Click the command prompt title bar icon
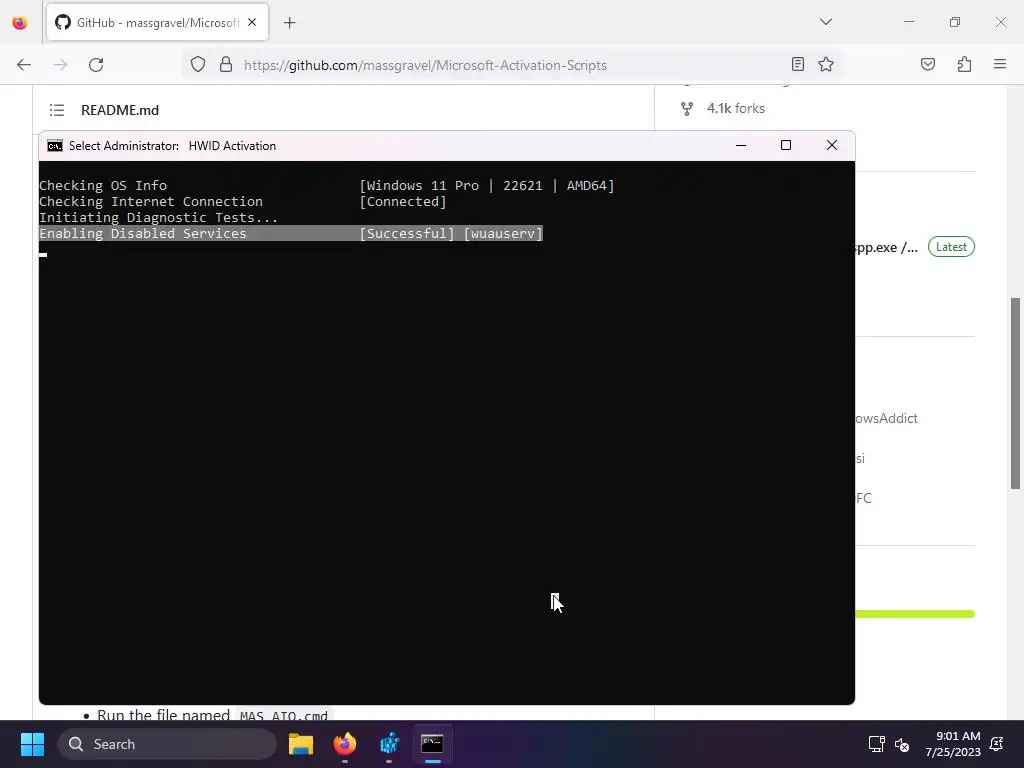This screenshot has width=1024, height=768. (55, 146)
